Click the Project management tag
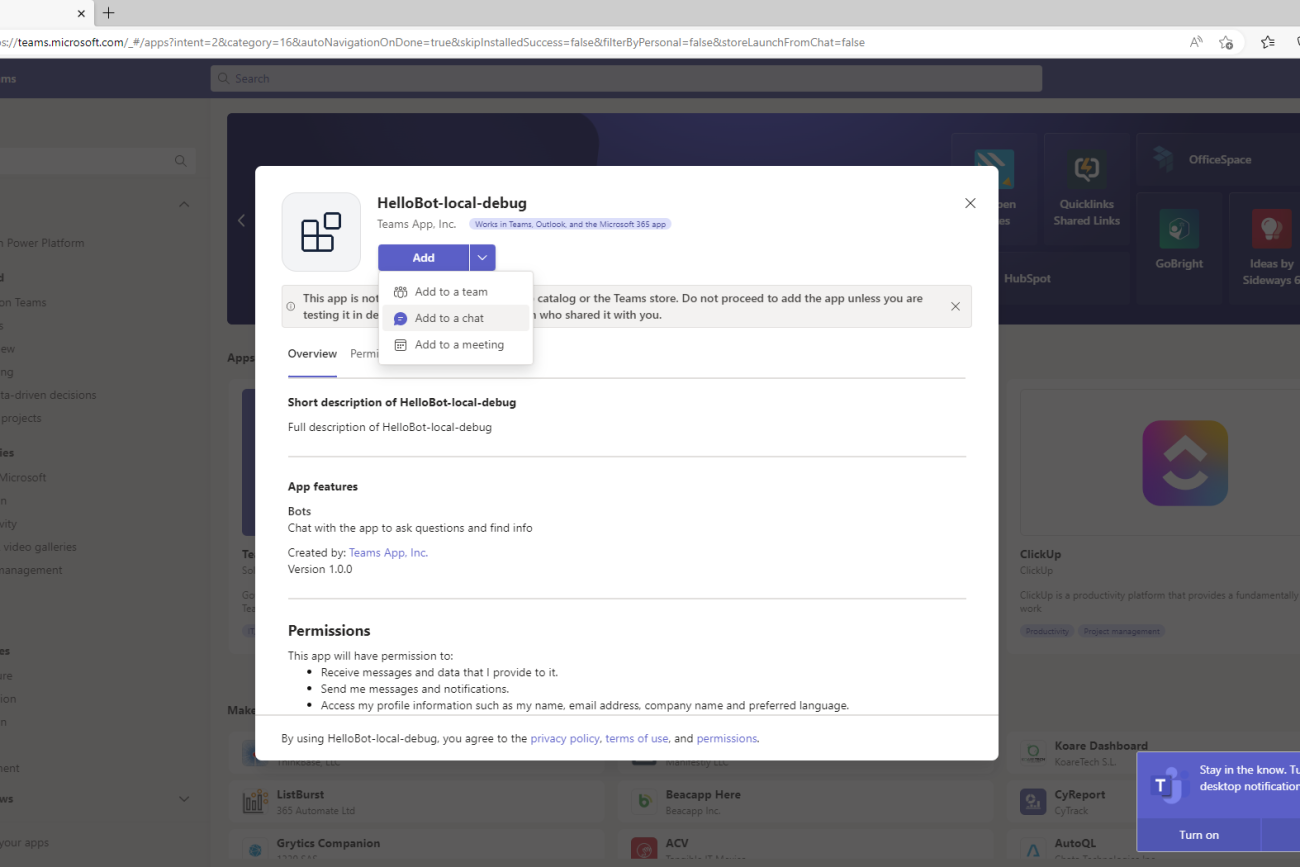Viewport: 1300px width, 867px height. coord(1122,632)
